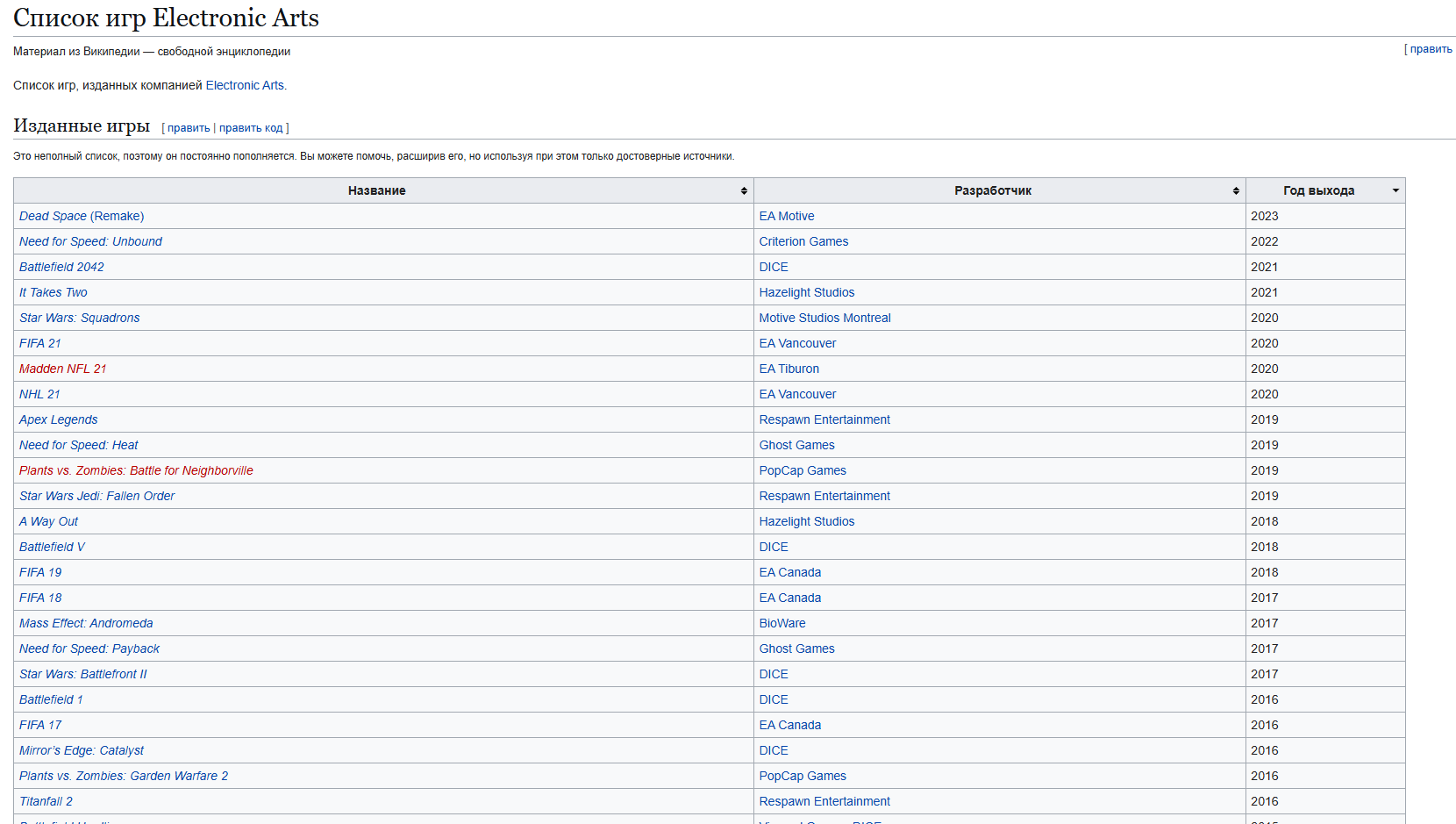Click править код next to Изданные игры
This screenshot has height=824, width=1456.
point(251,128)
